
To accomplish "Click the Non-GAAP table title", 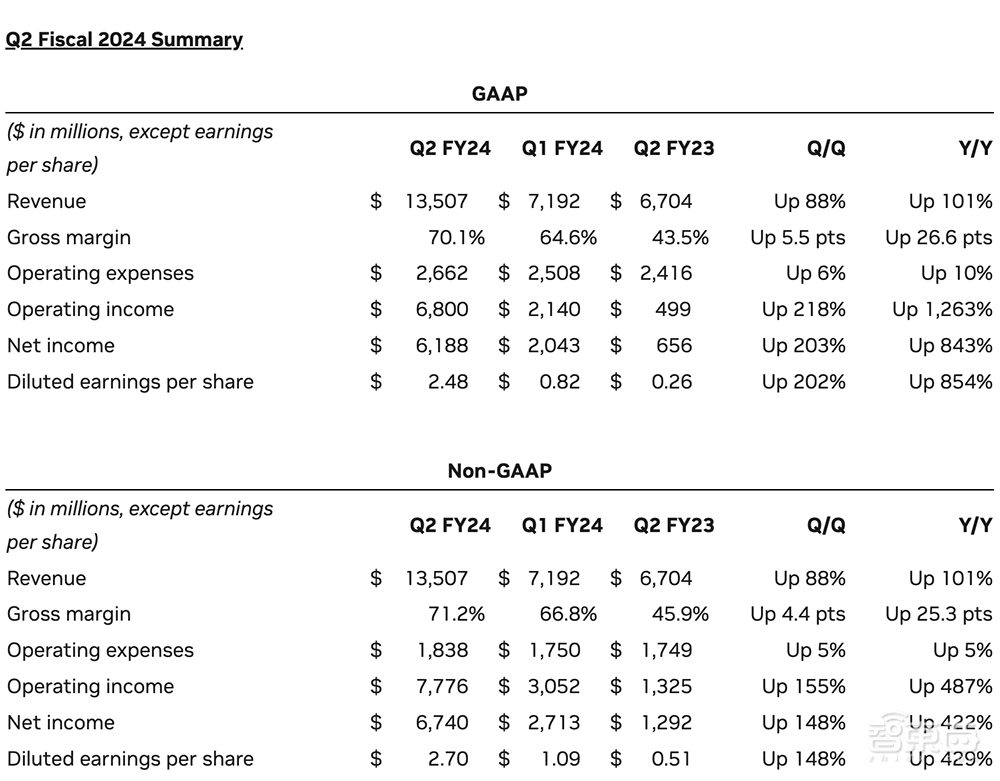I will 499,470.
